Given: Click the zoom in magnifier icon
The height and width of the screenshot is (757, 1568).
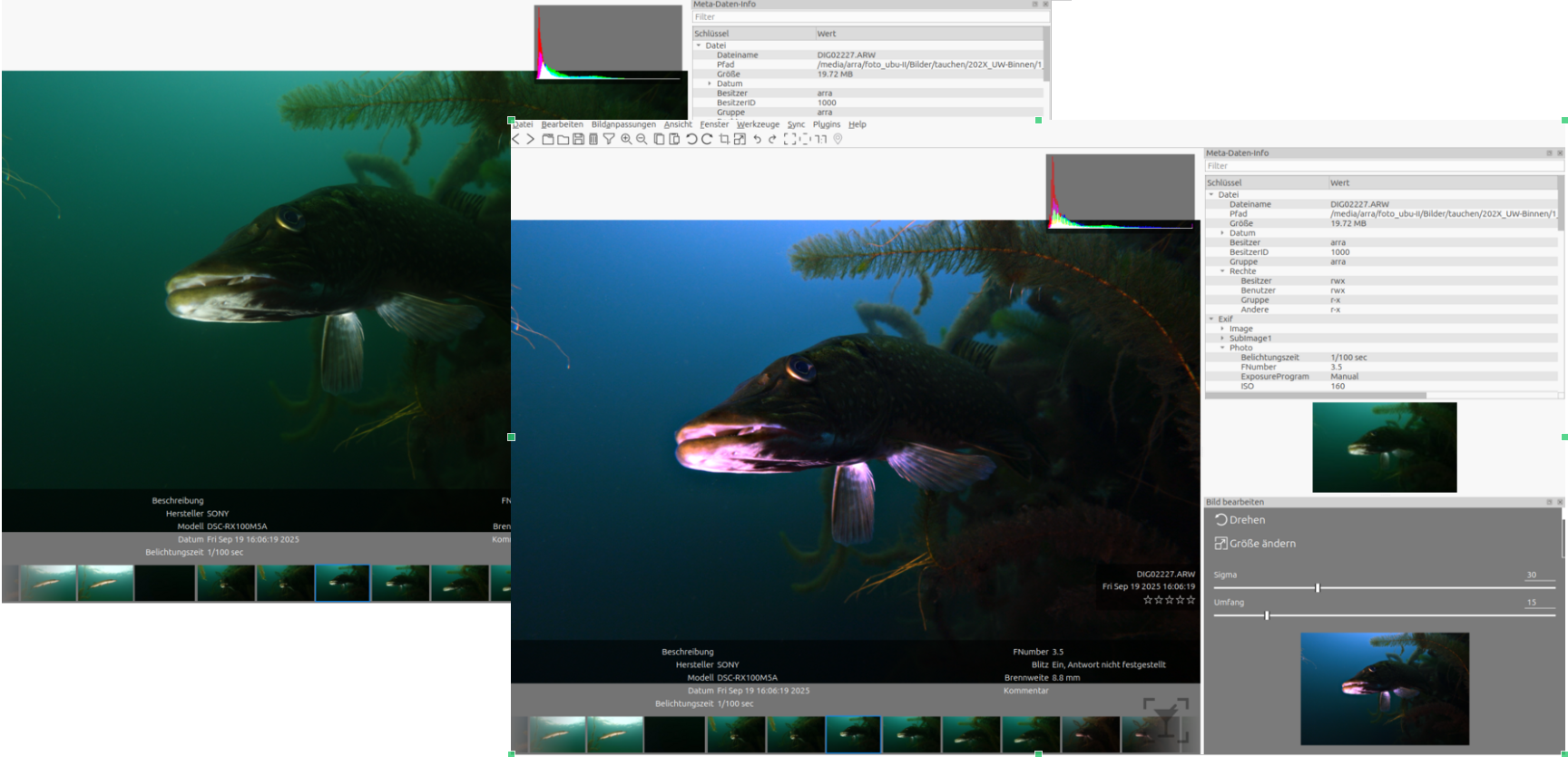Looking at the screenshot, I should coord(626,139).
